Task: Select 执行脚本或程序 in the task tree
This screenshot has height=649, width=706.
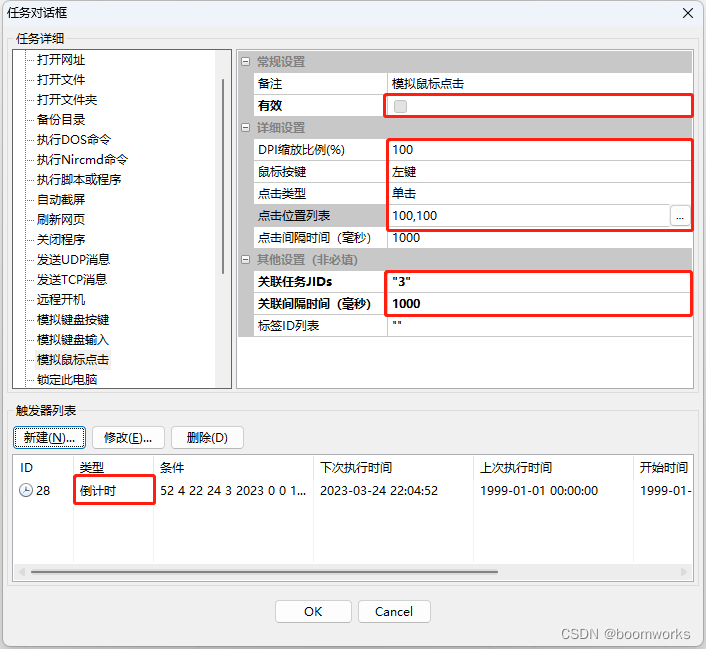Action: click(x=79, y=179)
